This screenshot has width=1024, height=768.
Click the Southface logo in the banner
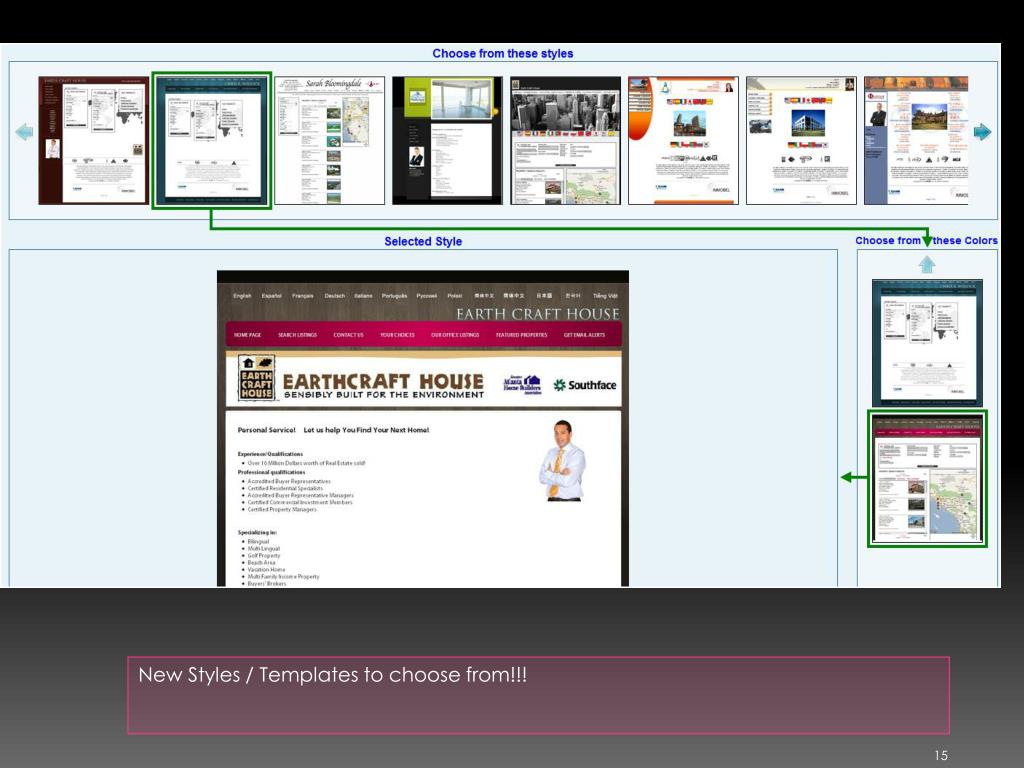point(585,385)
